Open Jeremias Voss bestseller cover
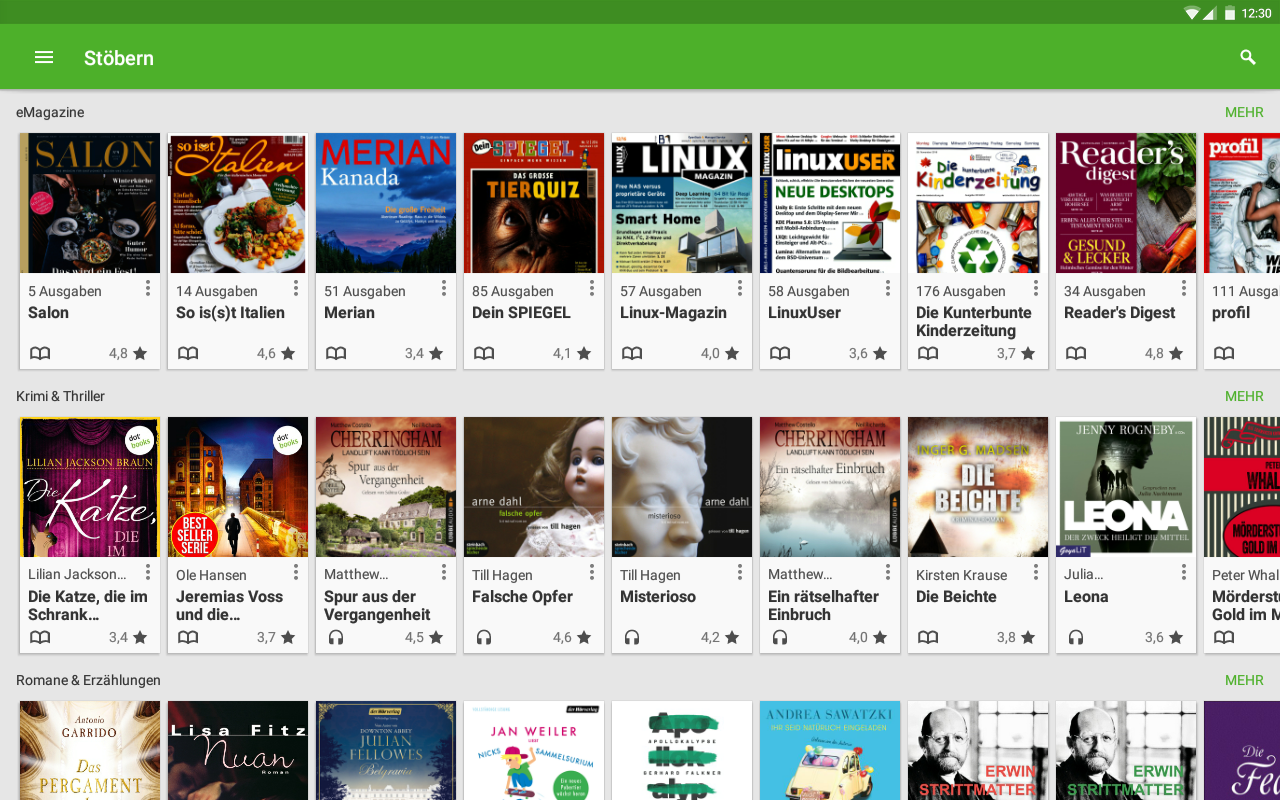1280x800 pixels. click(x=238, y=487)
